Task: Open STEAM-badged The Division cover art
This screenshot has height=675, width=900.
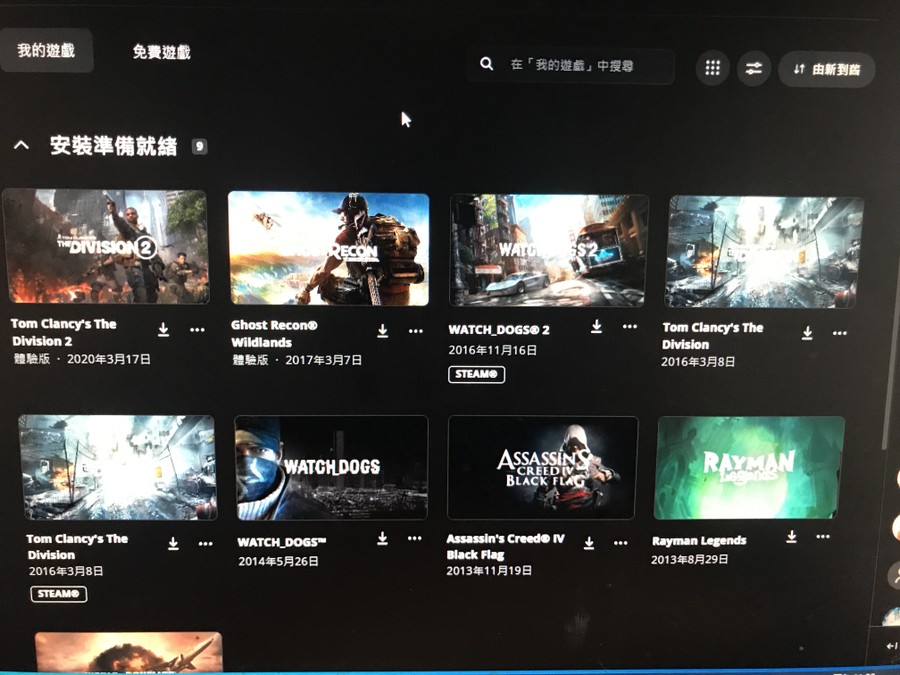Action: click(118, 467)
